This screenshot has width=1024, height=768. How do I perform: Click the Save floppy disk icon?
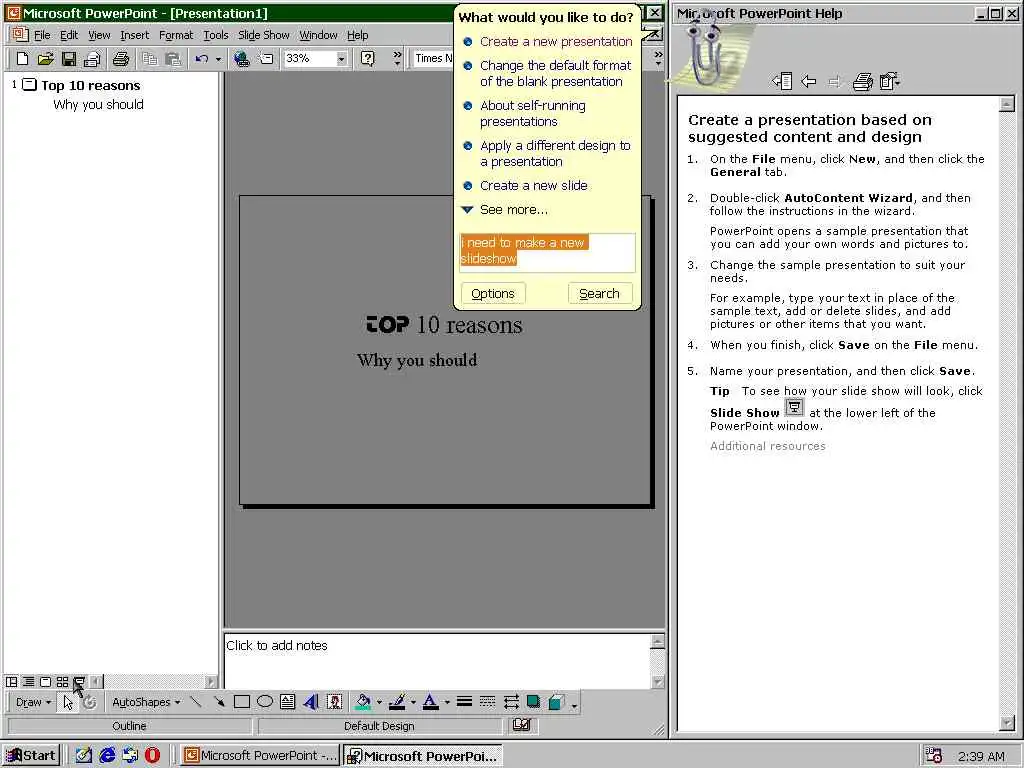coord(69,59)
